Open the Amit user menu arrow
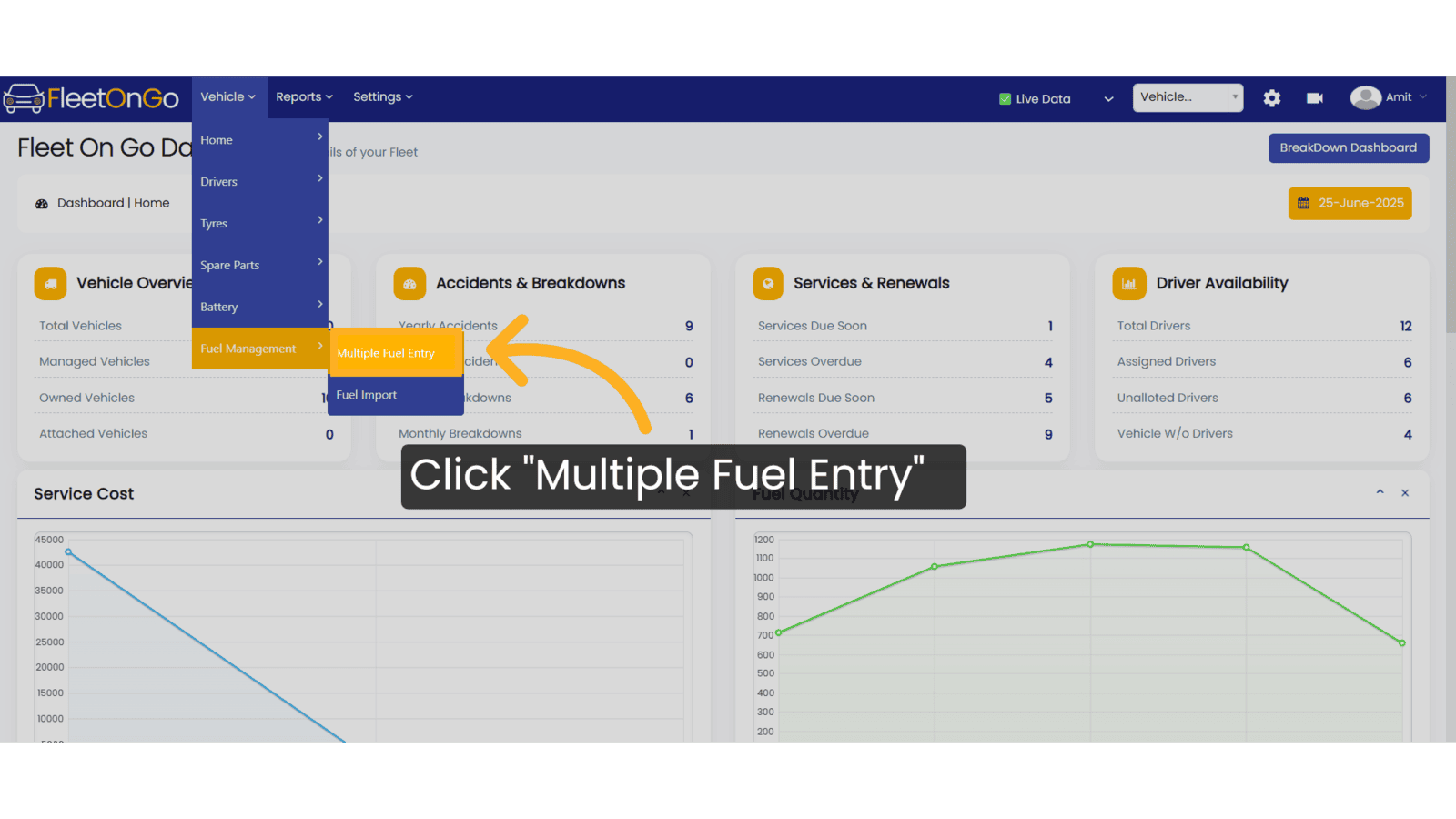 [1423, 96]
